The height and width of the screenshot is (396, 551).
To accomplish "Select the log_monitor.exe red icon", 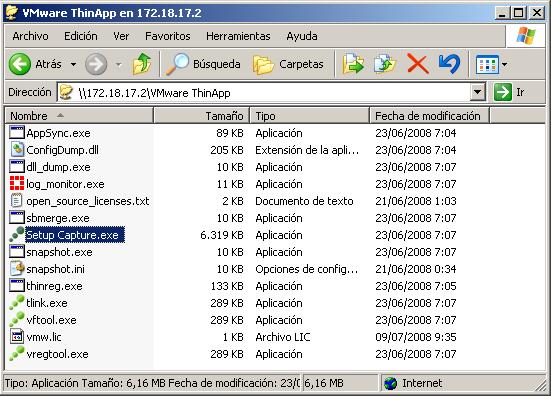I will click(17, 184).
